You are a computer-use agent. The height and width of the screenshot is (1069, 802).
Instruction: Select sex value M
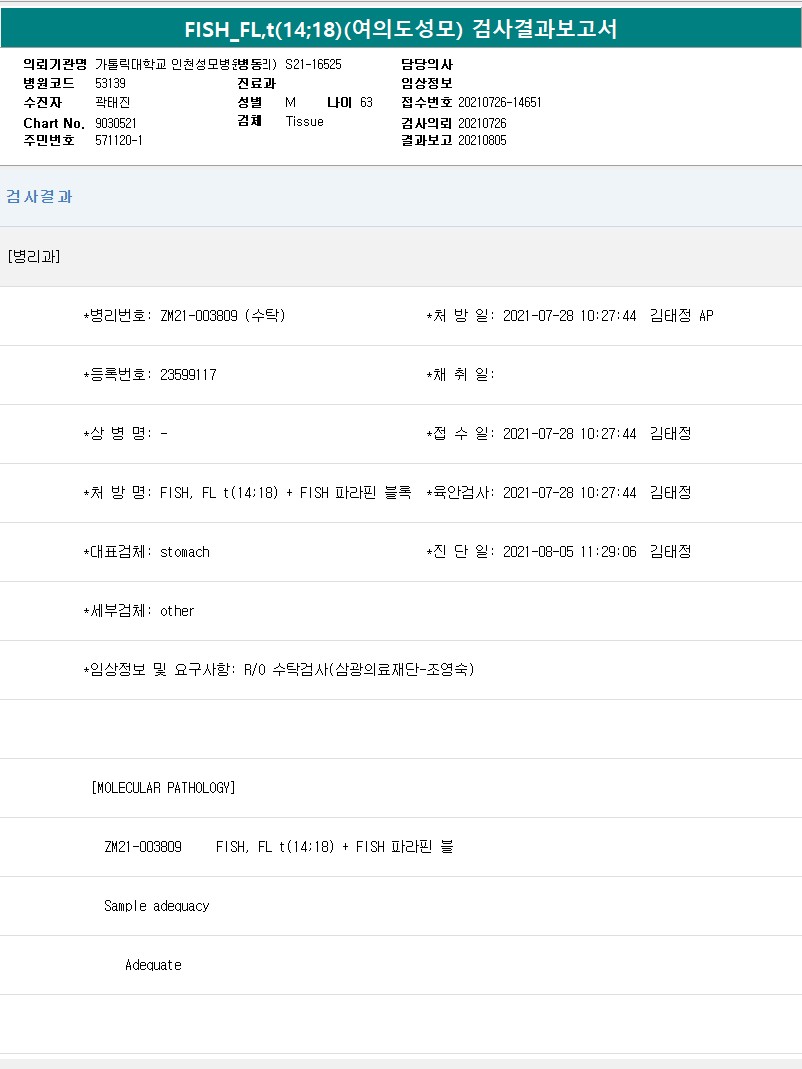(x=291, y=102)
